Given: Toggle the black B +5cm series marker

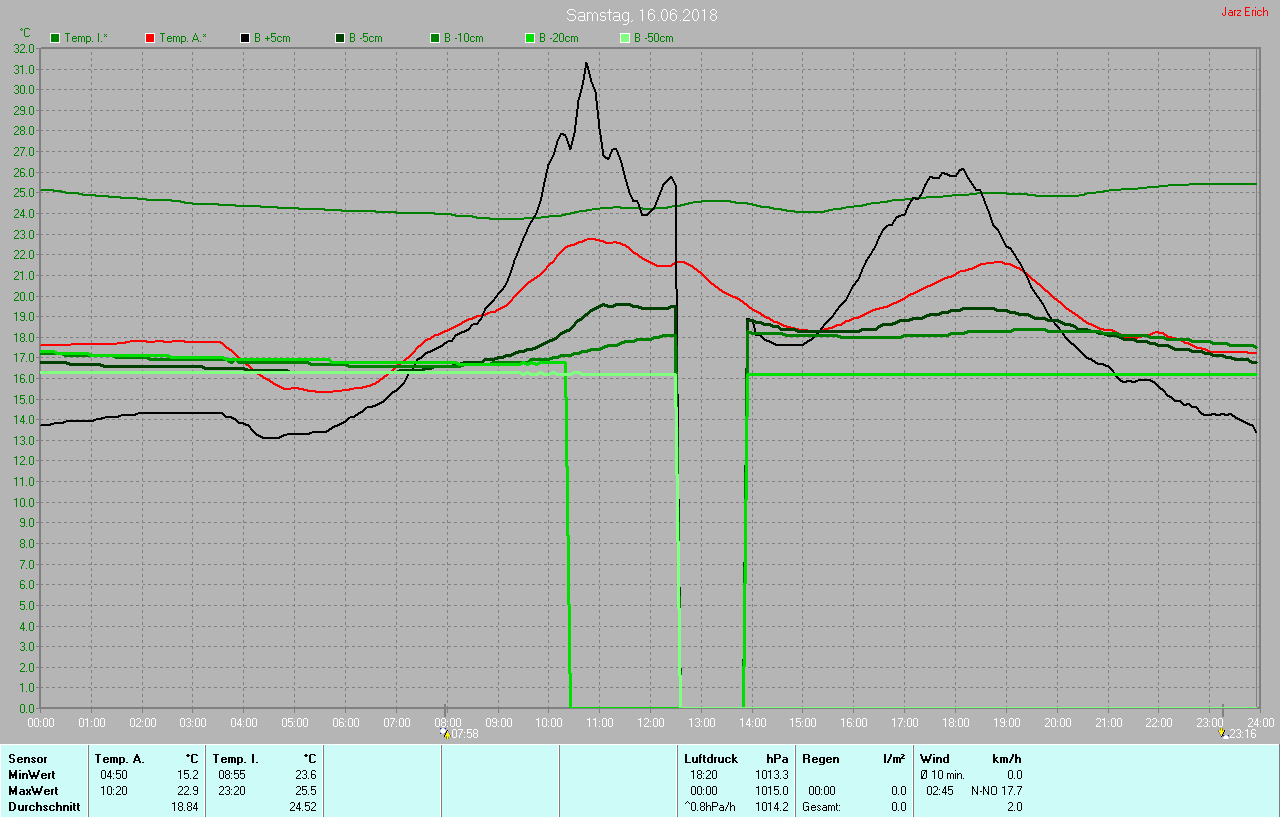Looking at the screenshot, I should (x=245, y=38).
